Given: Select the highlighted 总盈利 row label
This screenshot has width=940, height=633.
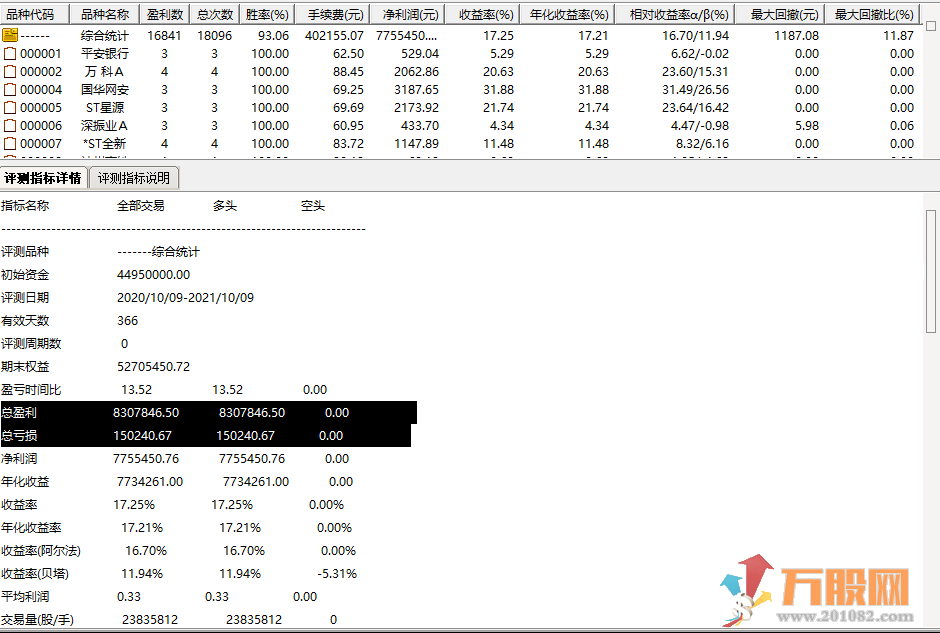Looking at the screenshot, I should tap(19, 412).
